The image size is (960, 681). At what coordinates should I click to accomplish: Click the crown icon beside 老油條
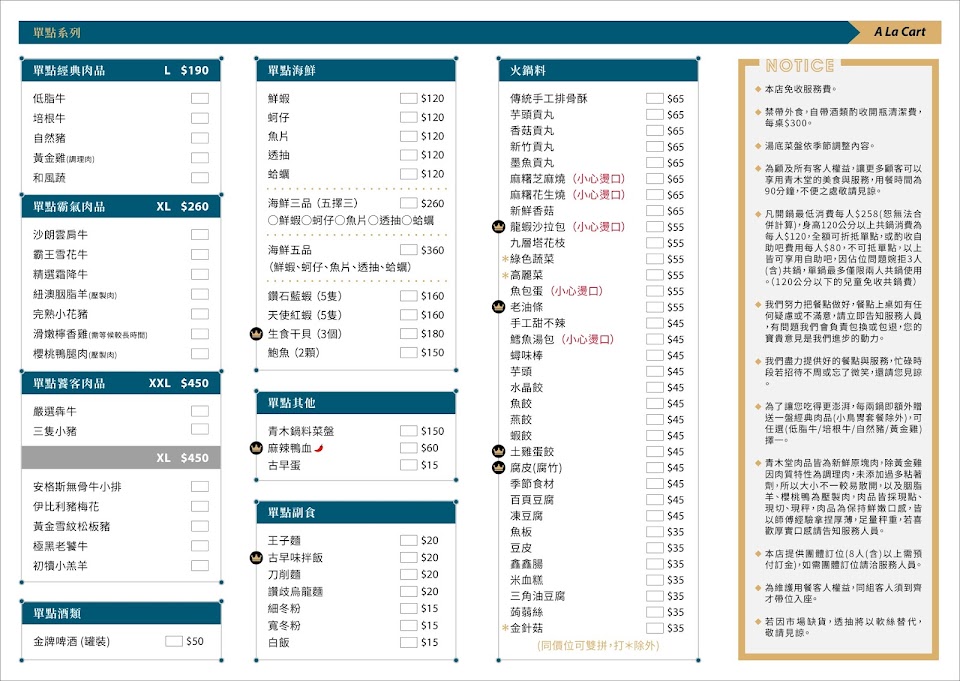point(498,307)
